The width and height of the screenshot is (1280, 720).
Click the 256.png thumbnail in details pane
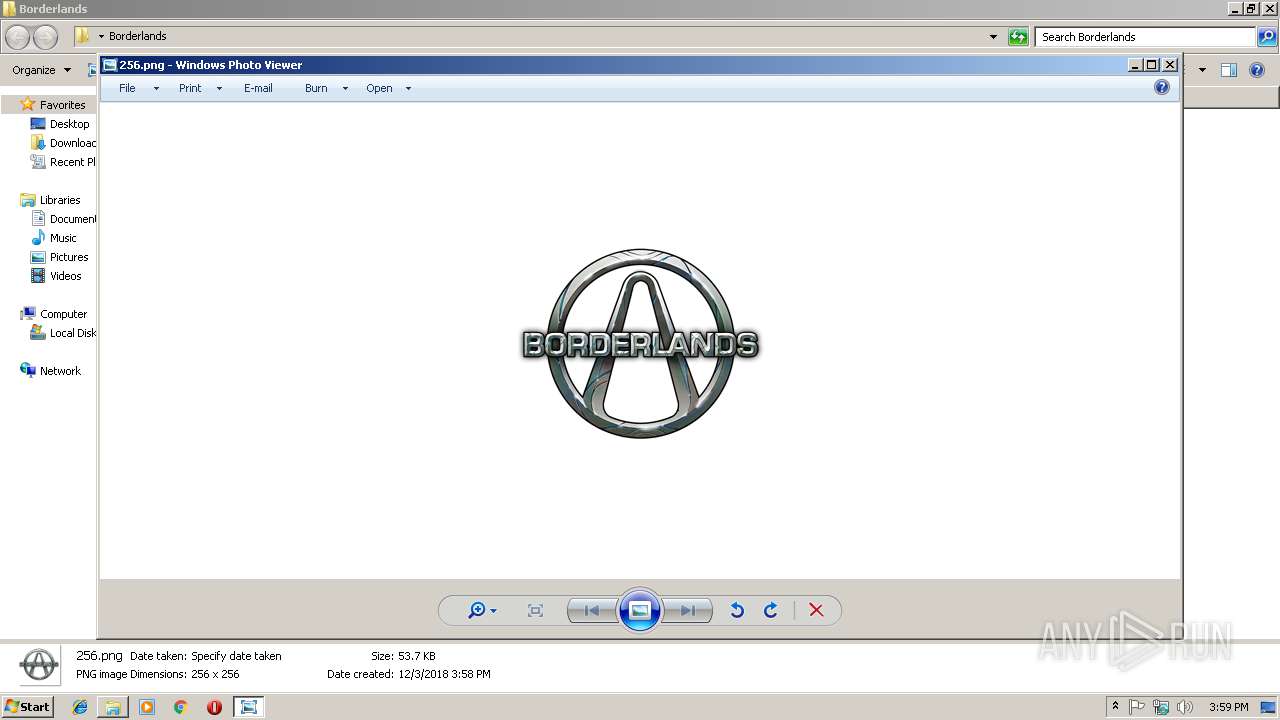click(x=39, y=664)
